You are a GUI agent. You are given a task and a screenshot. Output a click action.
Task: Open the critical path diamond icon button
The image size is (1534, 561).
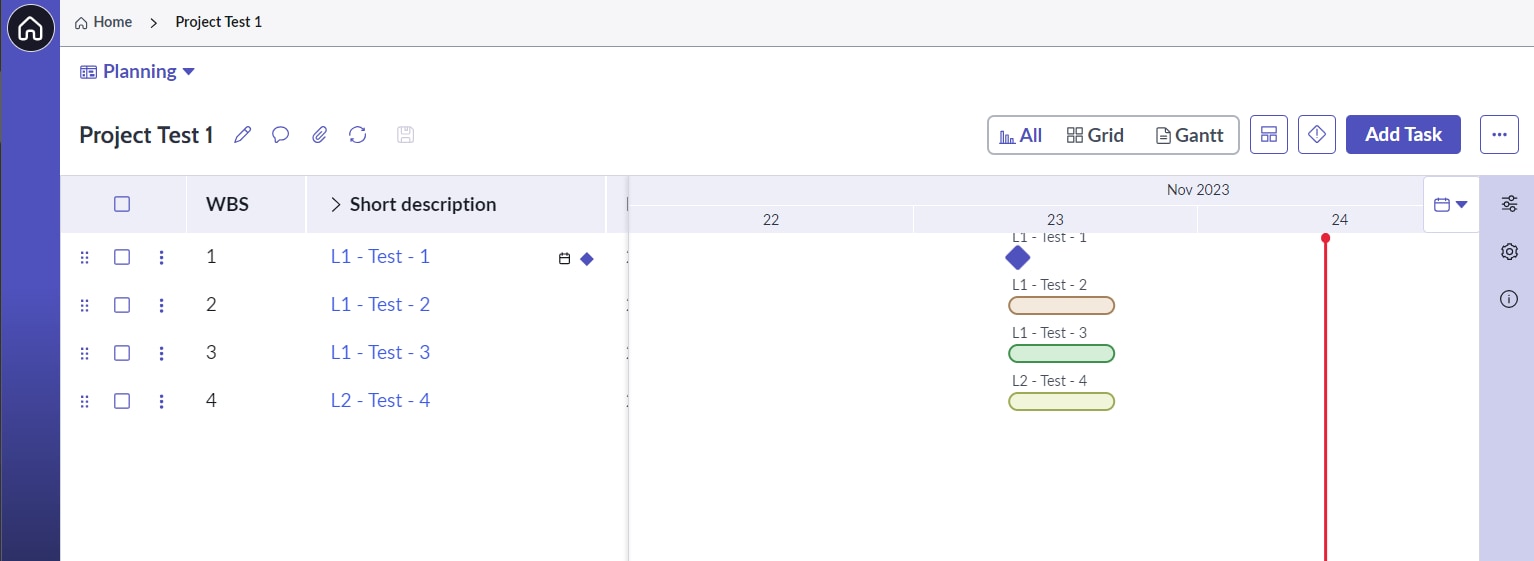tap(1317, 134)
